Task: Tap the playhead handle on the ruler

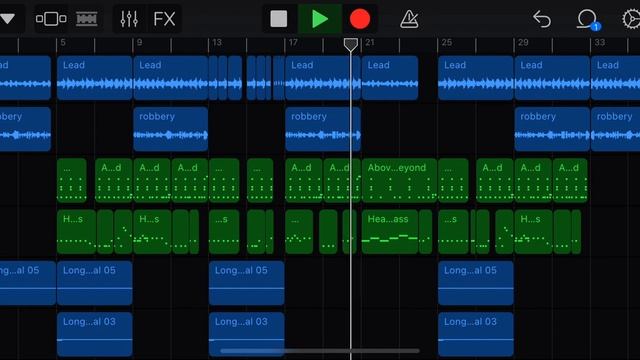Action: pos(351,45)
